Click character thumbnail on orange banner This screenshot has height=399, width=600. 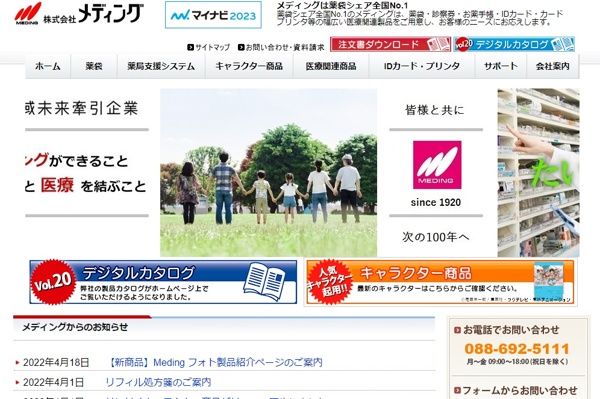point(549,282)
